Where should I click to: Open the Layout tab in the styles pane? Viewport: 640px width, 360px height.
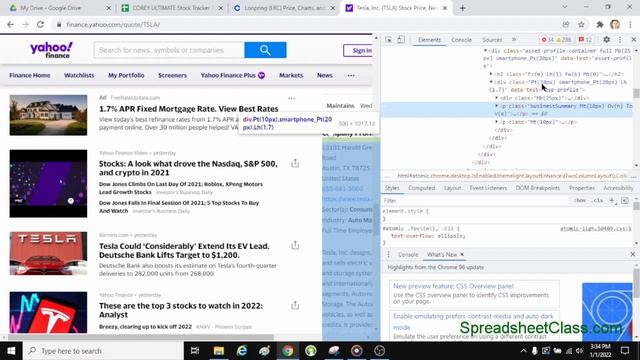tap(452, 188)
